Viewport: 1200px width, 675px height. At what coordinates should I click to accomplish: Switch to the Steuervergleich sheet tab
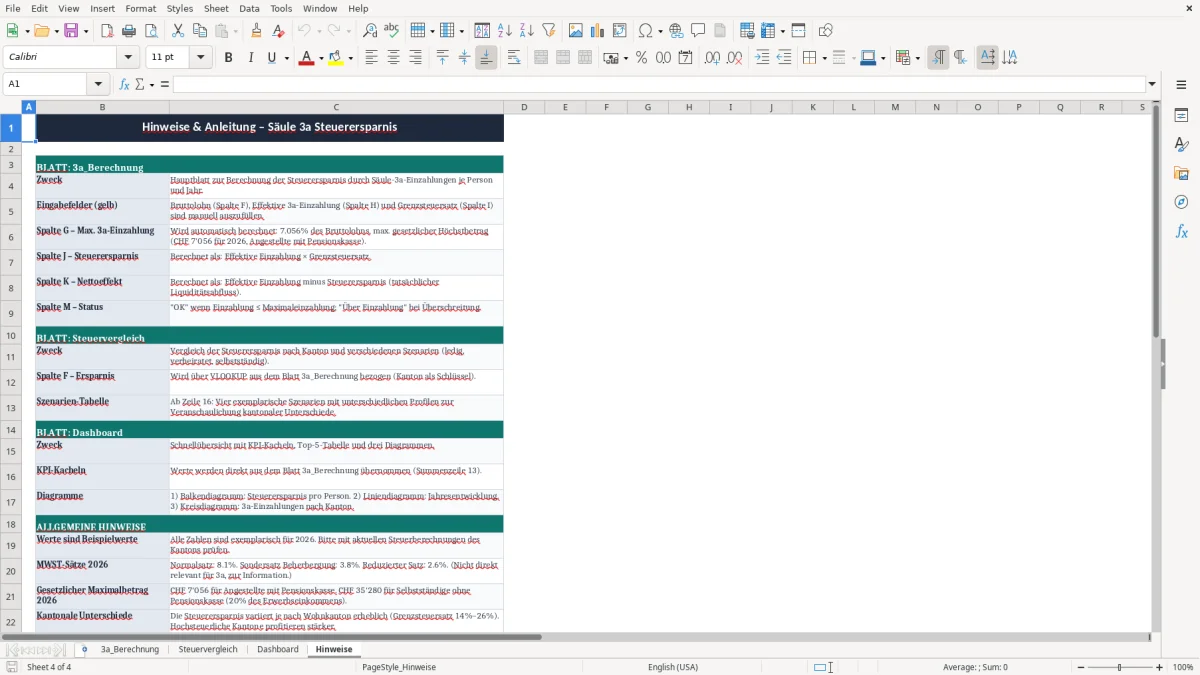point(208,649)
